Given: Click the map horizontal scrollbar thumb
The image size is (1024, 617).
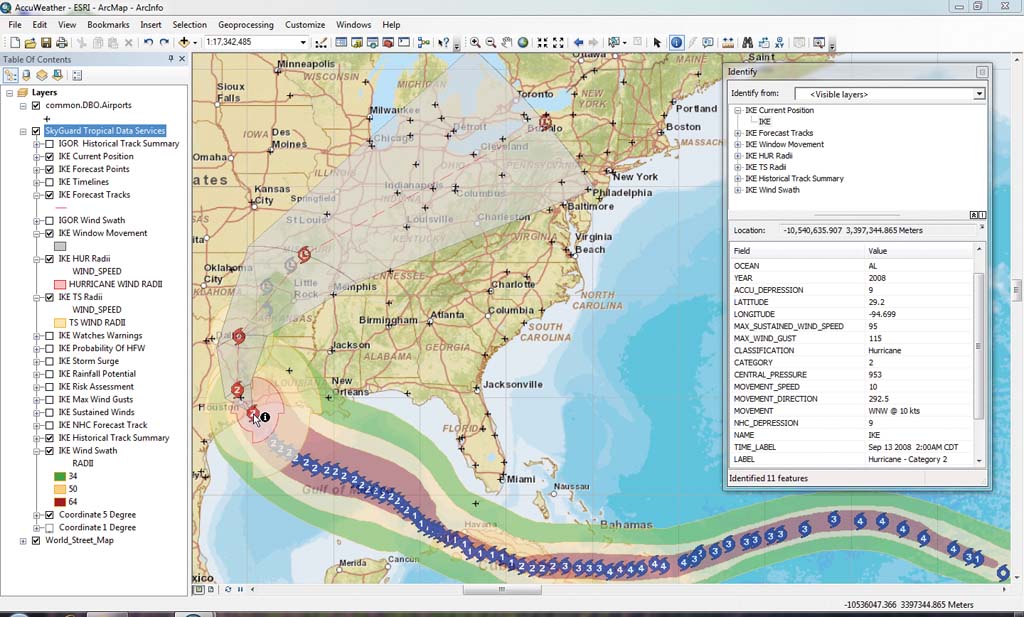Looking at the screenshot, I should click(502, 590).
